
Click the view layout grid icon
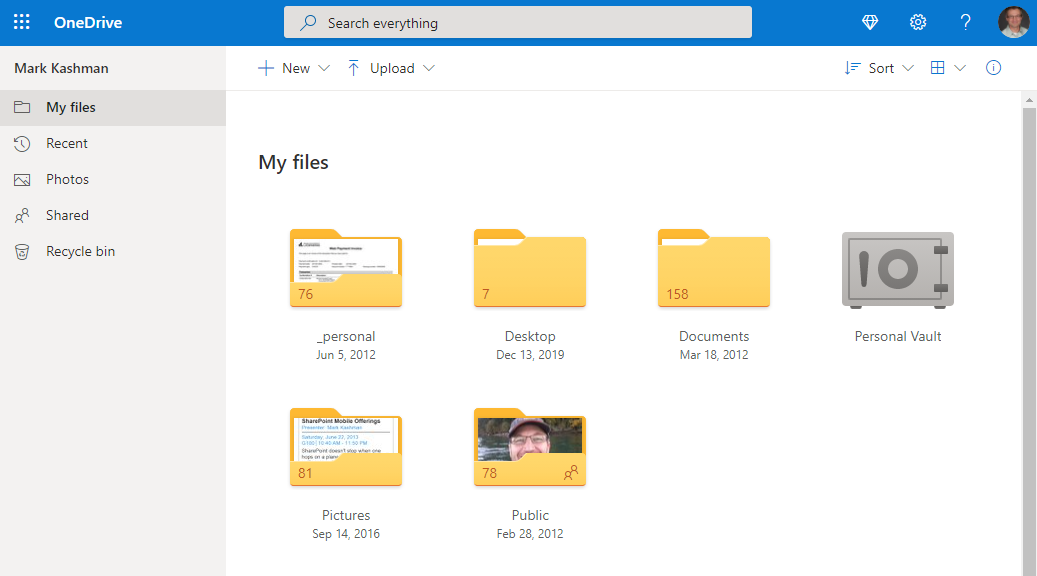938,67
